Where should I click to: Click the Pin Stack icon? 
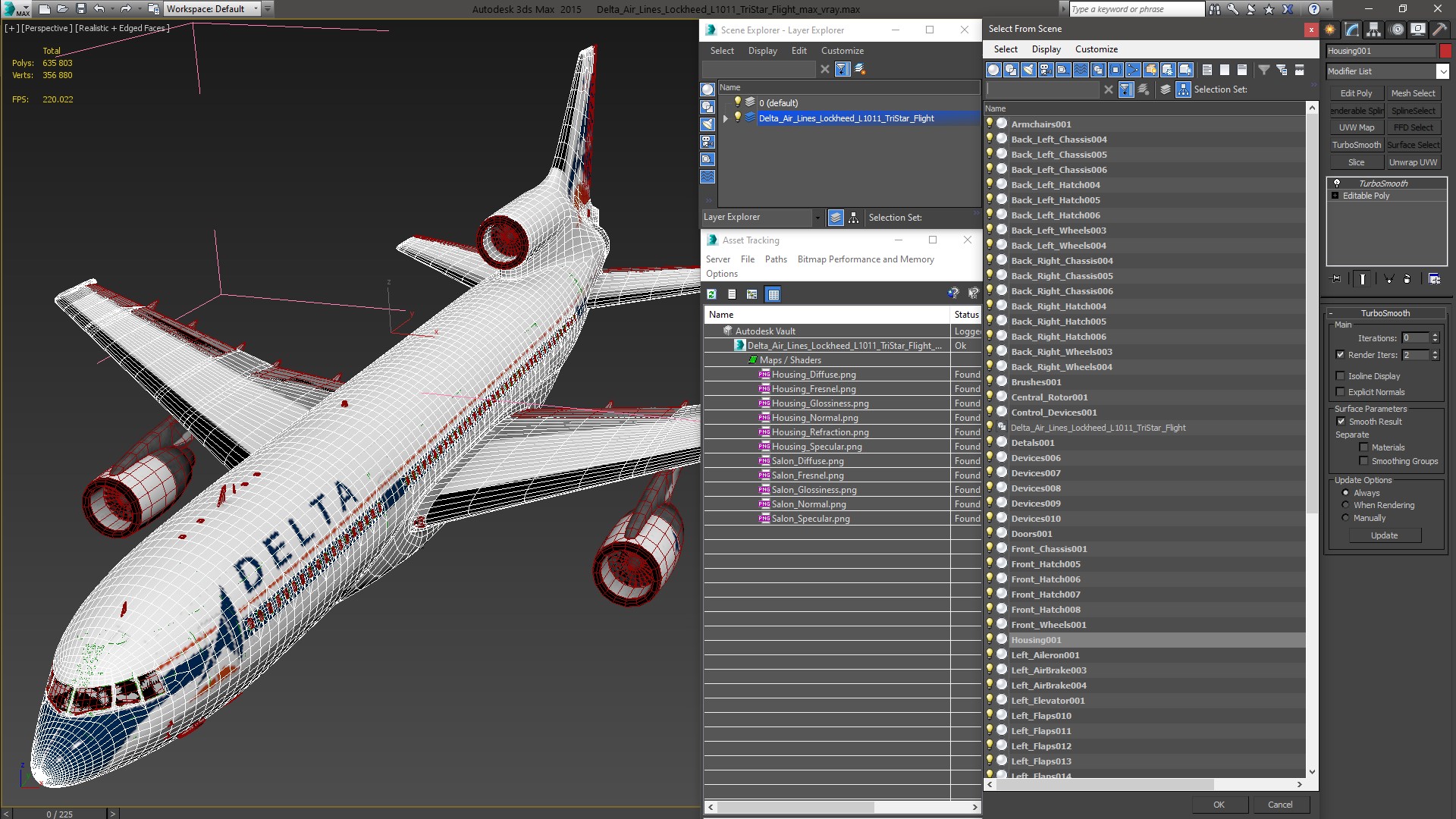tap(1336, 279)
